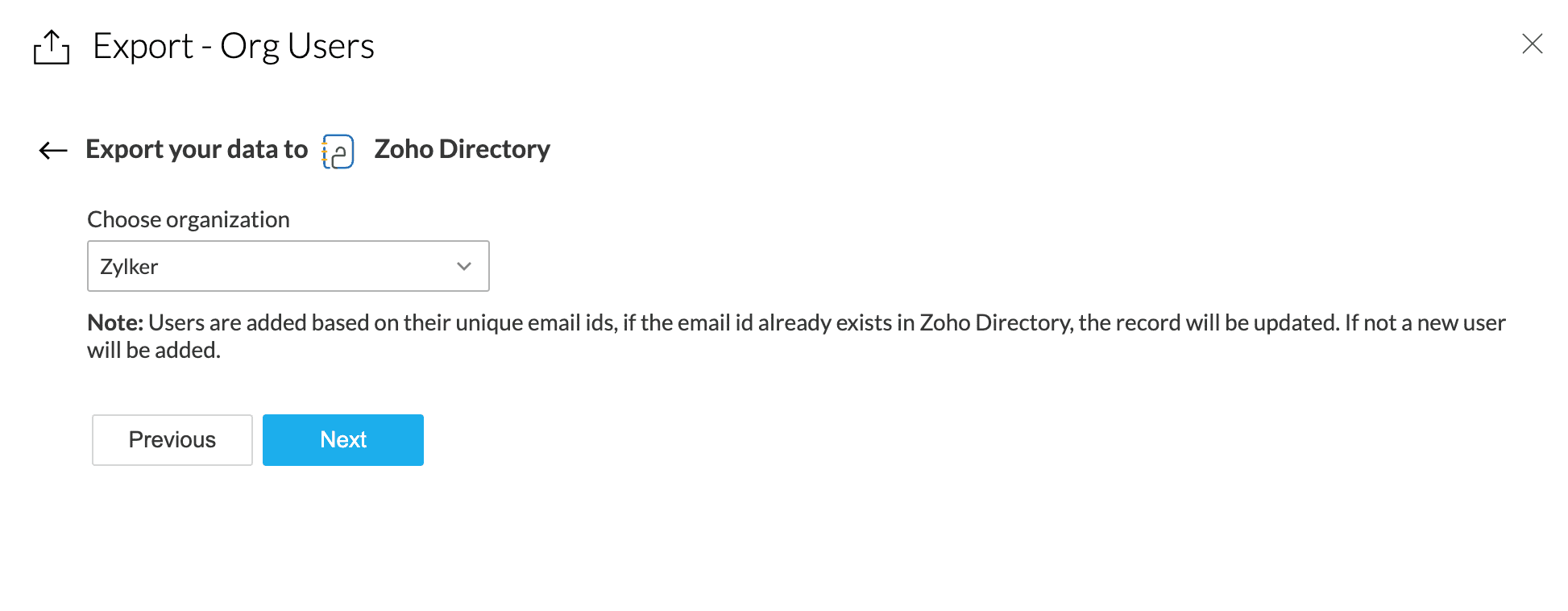The height and width of the screenshot is (611, 1568).
Task: Open the Choose organization combo box
Action: [x=288, y=266]
